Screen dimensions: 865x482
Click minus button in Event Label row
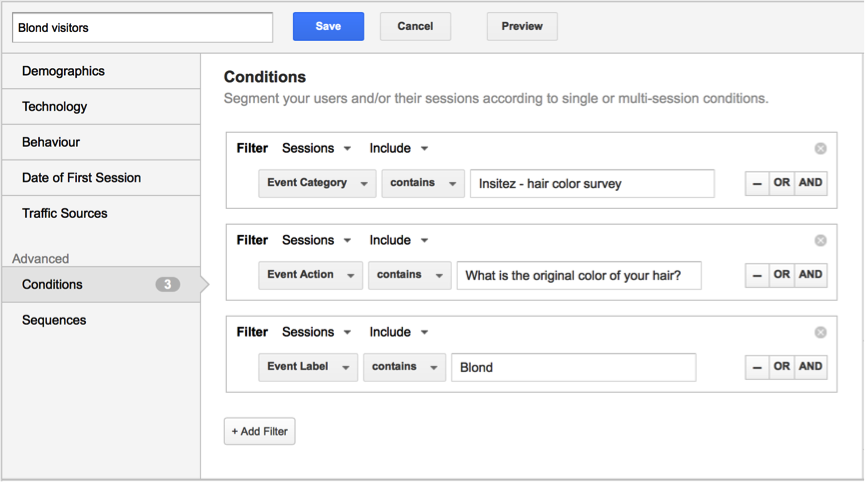tap(757, 367)
